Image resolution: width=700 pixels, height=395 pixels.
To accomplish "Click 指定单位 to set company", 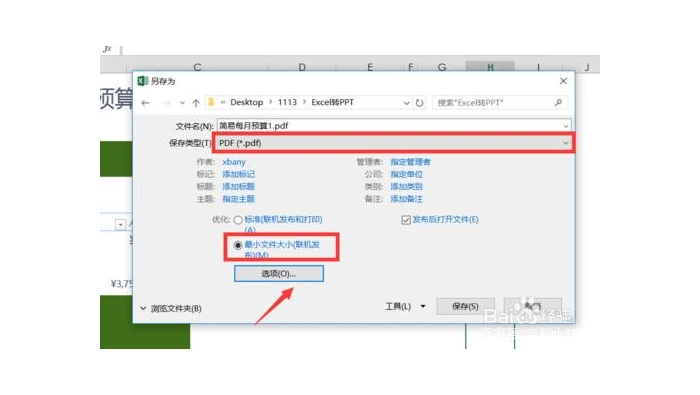I will [406, 174].
